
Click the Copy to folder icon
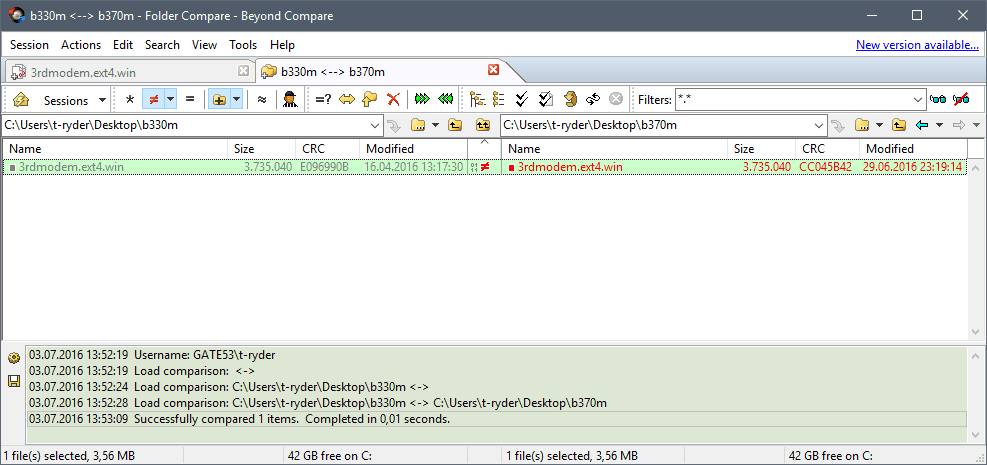coord(370,99)
